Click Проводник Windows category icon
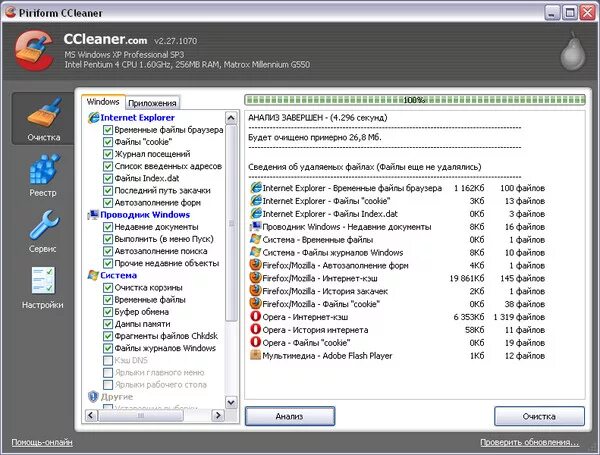Viewport: 600px width, 455px height. [x=93, y=215]
